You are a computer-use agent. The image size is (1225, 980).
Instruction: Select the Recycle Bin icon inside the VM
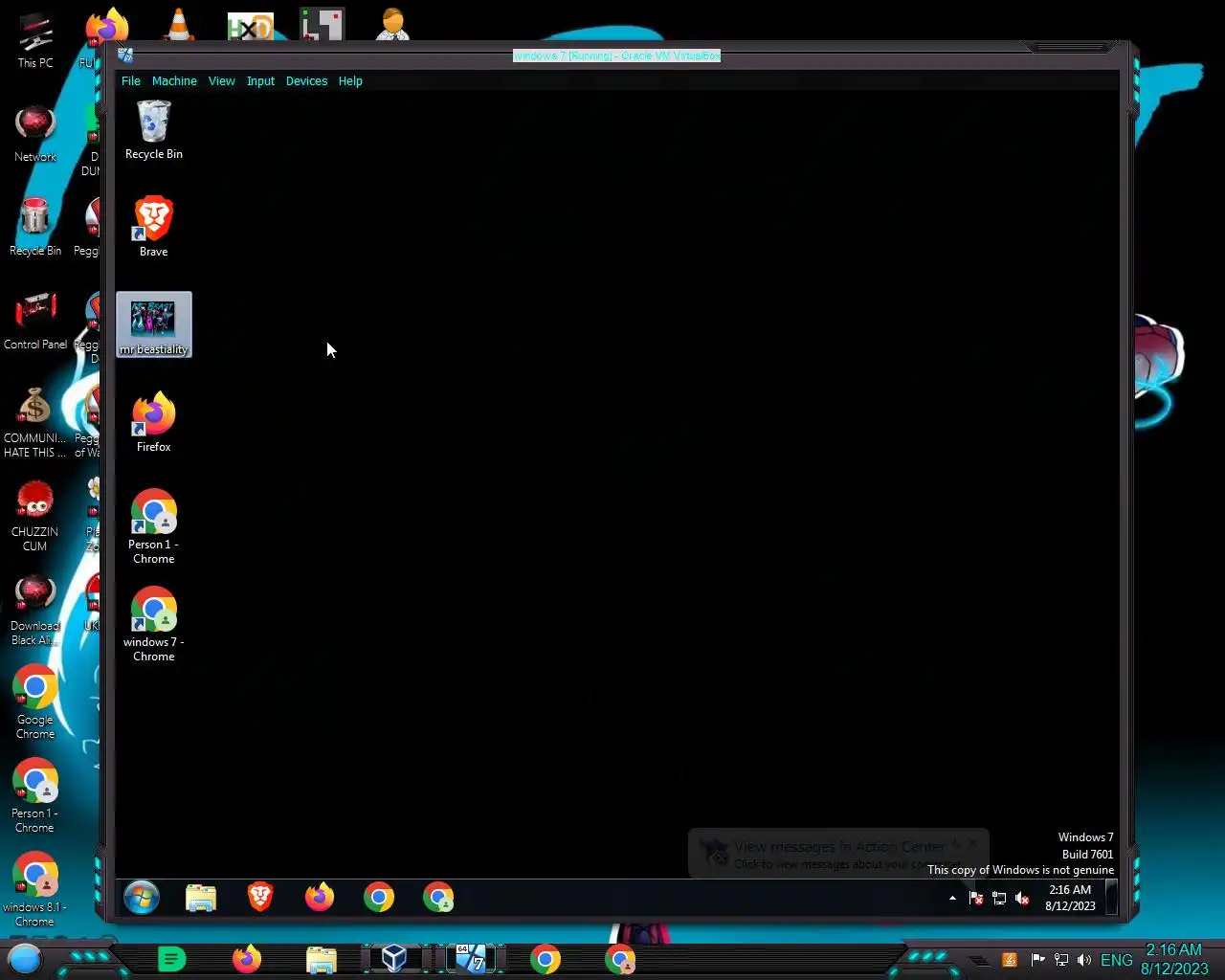click(x=153, y=130)
